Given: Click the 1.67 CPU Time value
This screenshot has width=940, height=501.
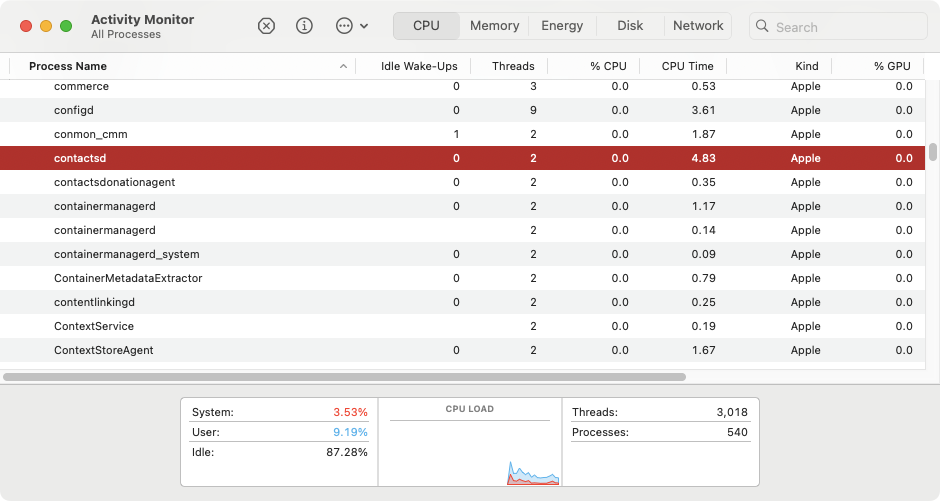Looking at the screenshot, I should pos(703,350).
